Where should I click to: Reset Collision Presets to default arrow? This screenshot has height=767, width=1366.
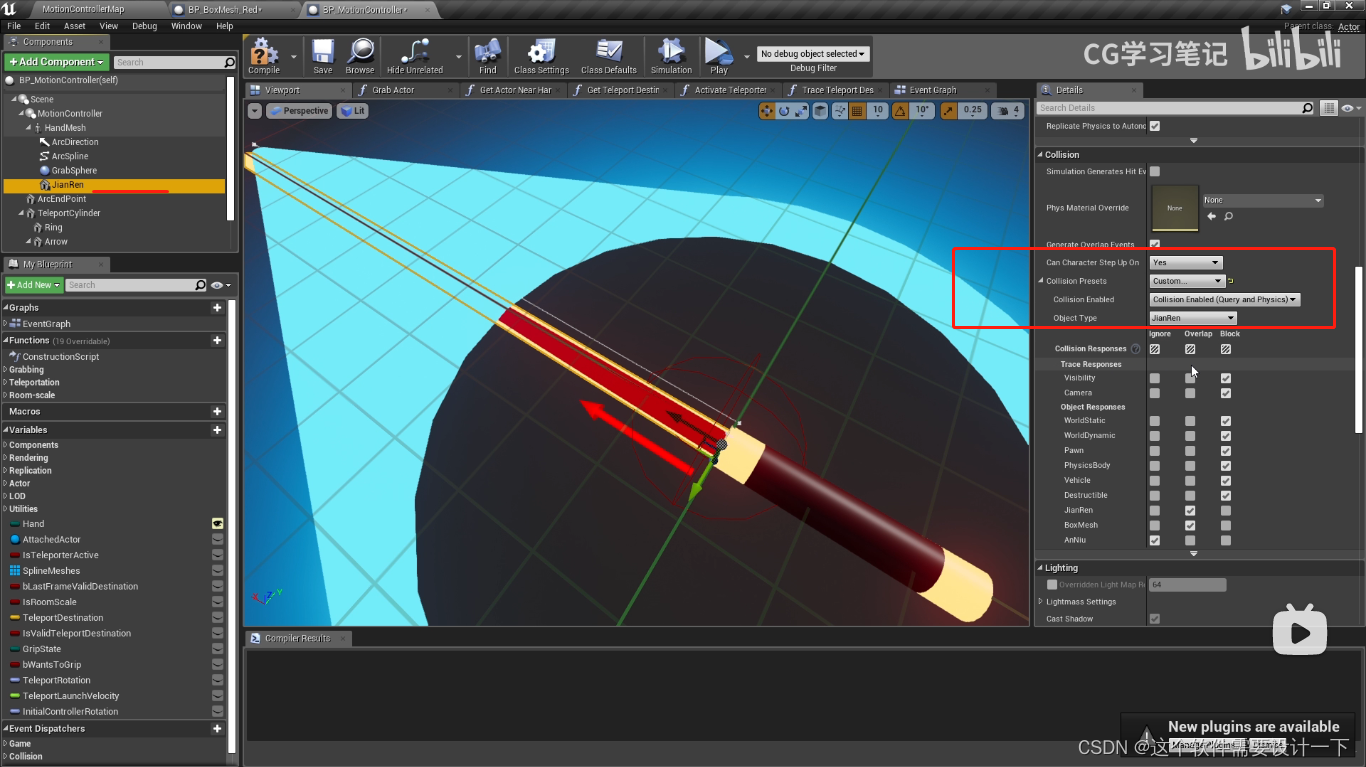1231,281
